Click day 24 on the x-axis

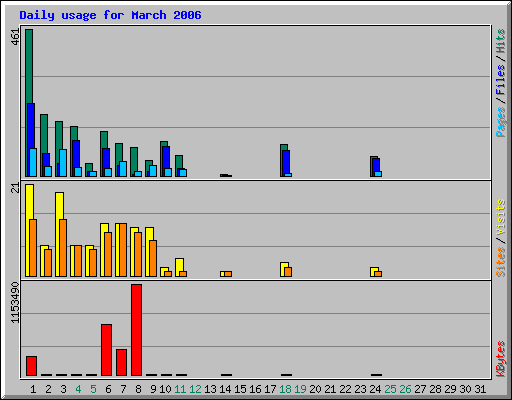pyautogui.click(x=375, y=389)
